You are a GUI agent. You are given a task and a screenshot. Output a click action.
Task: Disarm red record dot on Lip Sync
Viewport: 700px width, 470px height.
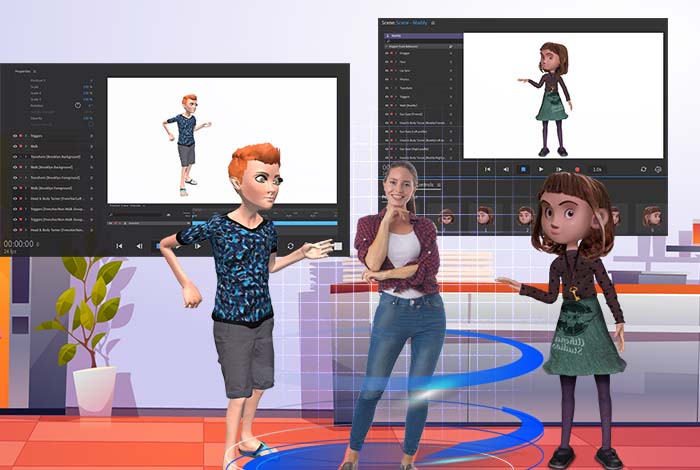392,71
